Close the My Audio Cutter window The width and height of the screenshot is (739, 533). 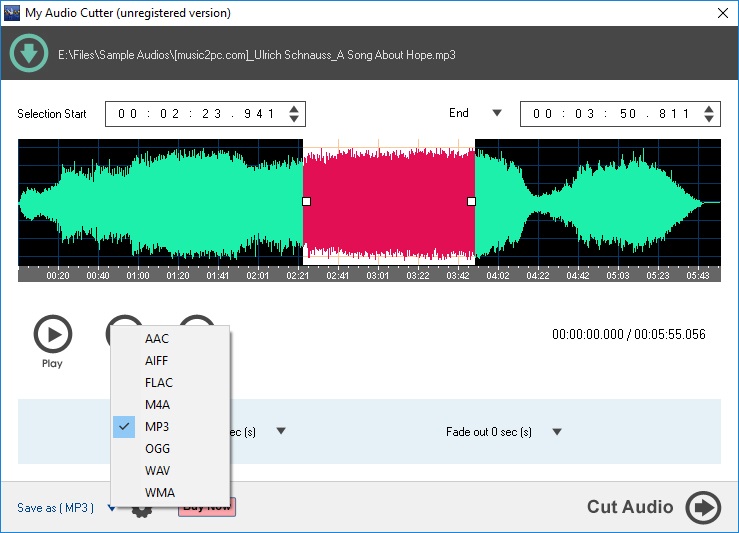coord(723,13)
